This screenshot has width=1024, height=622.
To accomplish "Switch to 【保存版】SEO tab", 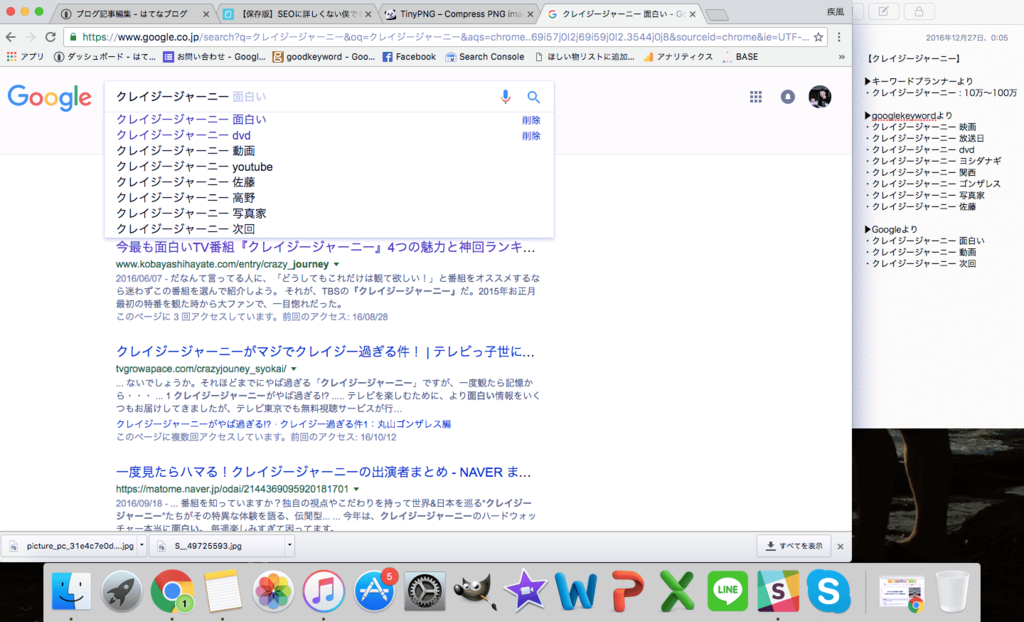I will point(295,14).
